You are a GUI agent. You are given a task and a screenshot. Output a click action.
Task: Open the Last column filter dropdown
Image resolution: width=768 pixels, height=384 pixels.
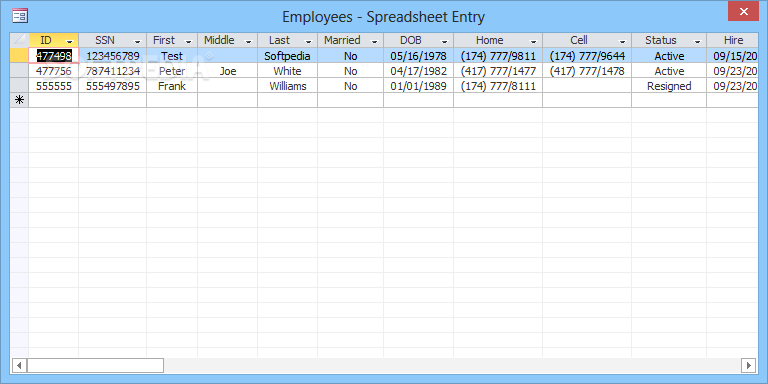tap(309, 41)
